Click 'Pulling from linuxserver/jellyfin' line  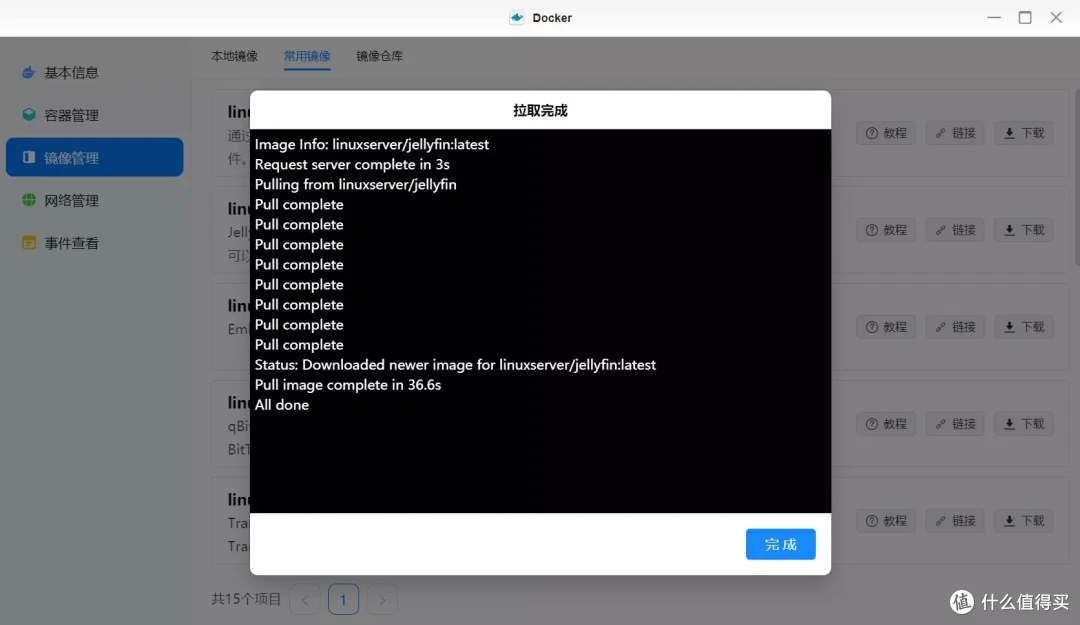(355, 184)
